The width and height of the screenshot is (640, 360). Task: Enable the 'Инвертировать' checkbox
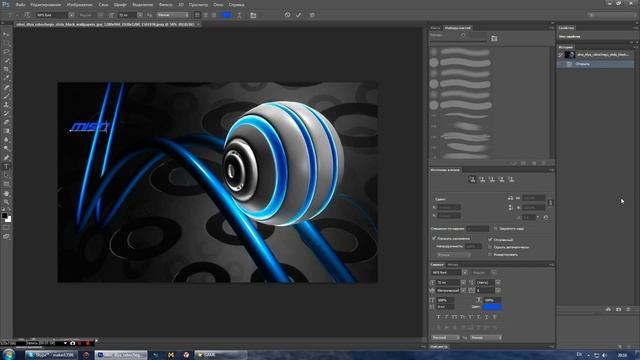click(x=490, y=254)
